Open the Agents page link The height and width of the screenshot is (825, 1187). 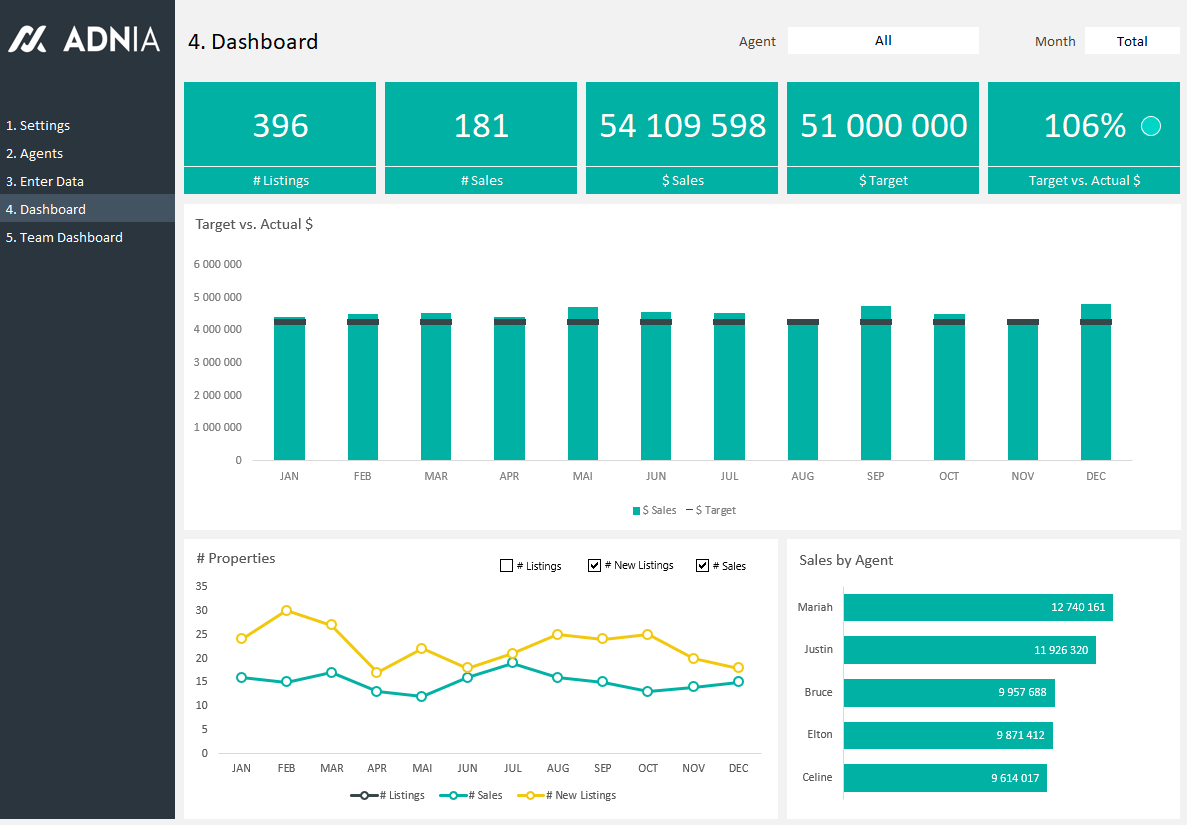click(35, 154)
